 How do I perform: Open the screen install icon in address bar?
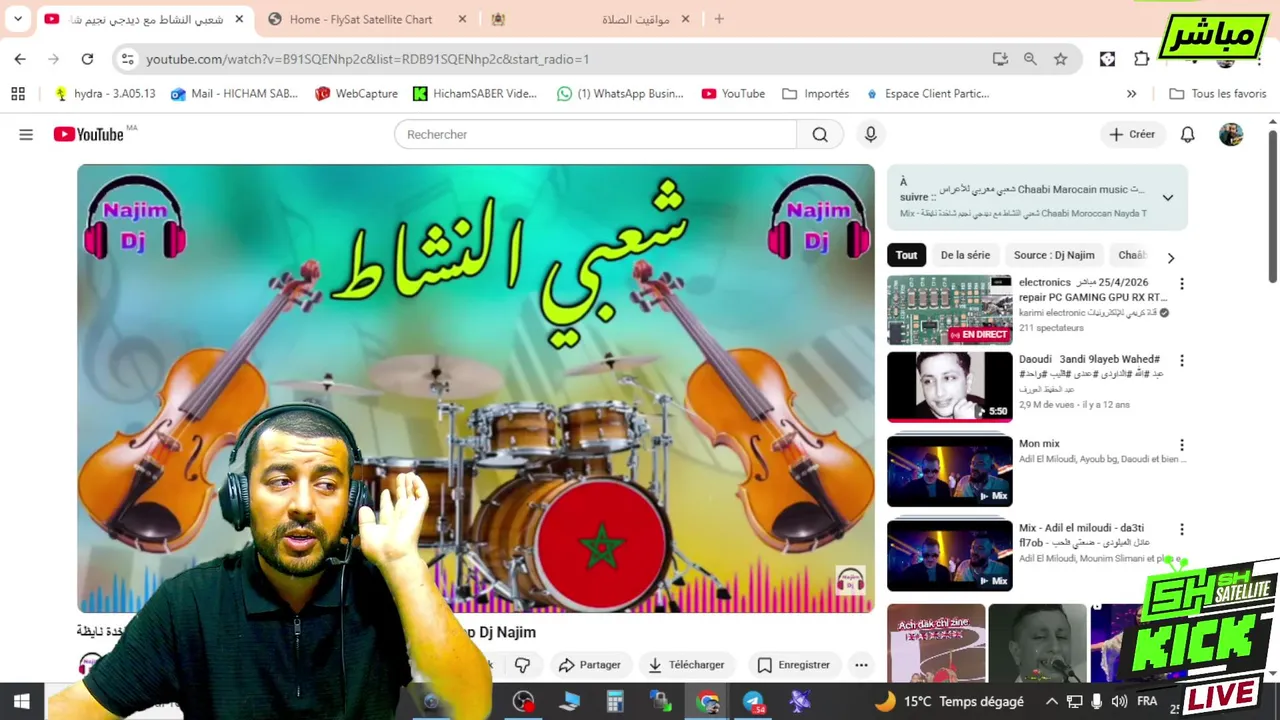coord(1000,59)
